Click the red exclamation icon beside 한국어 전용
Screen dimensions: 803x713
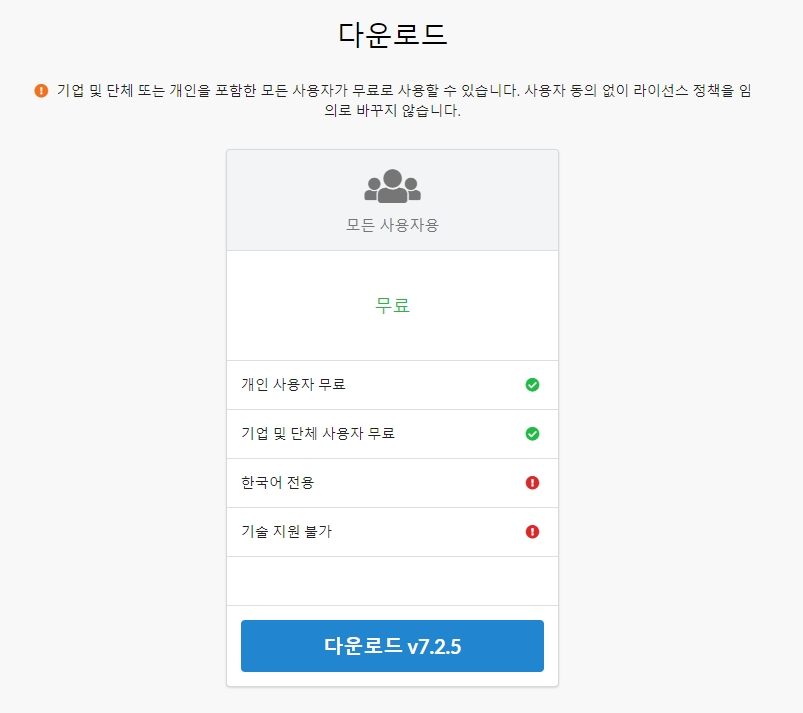(531, 482)
